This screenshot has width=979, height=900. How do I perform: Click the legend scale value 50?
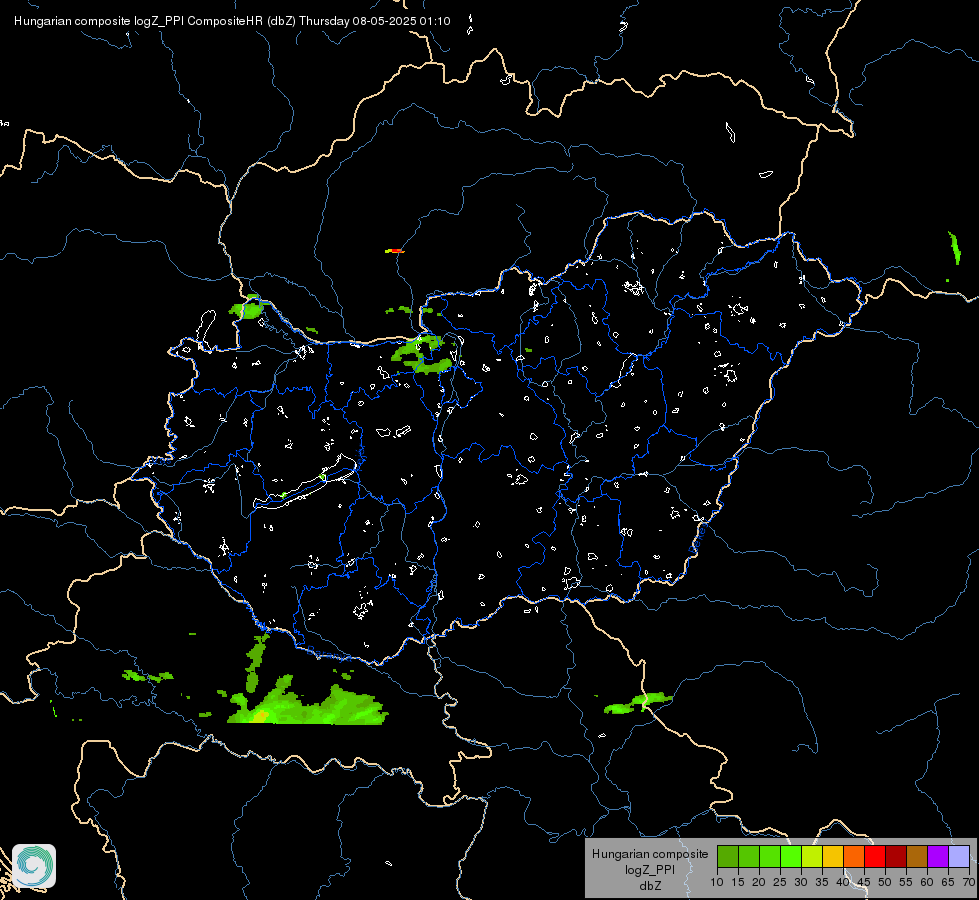coord(885,882)
